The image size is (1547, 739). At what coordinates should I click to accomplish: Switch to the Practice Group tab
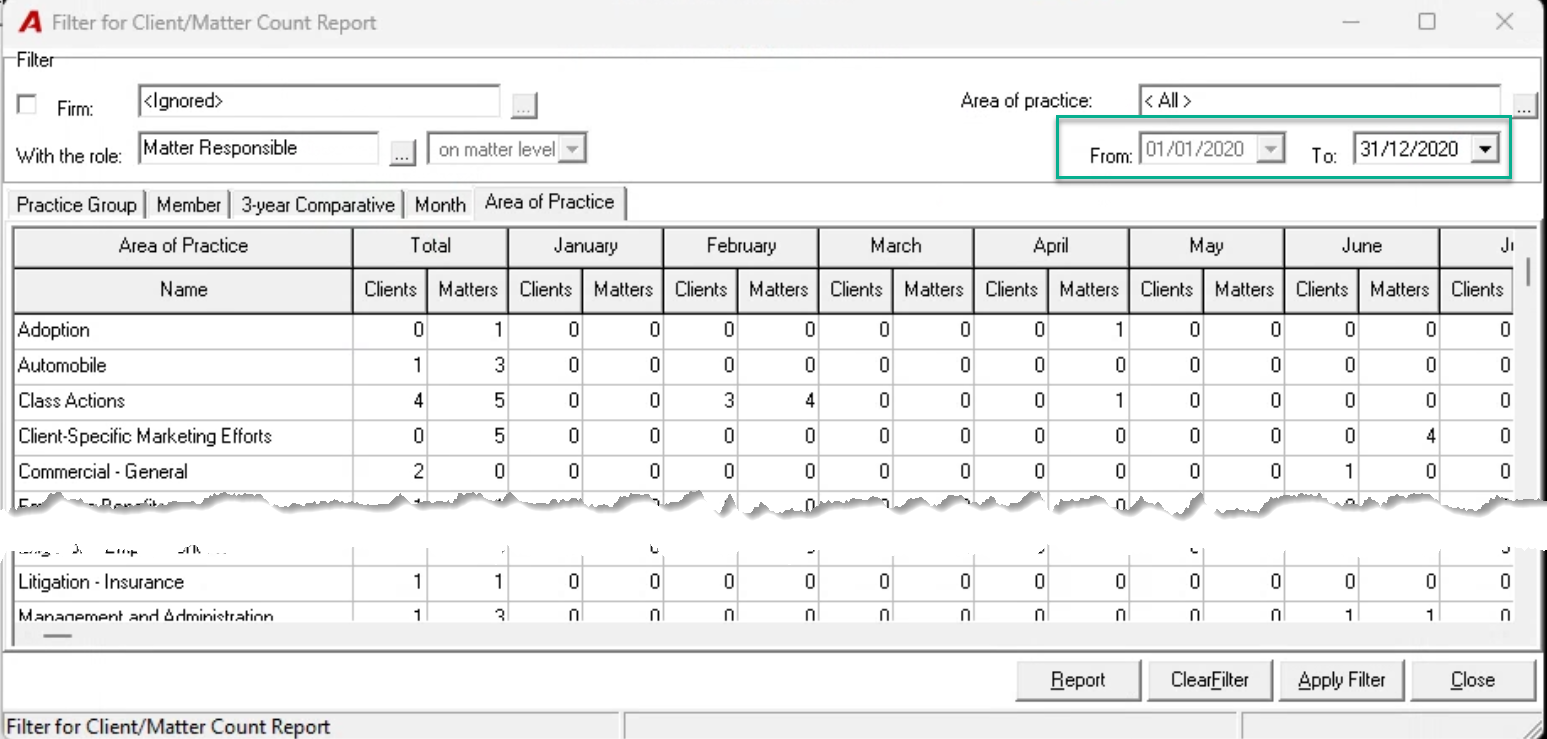tap(77, 204)
